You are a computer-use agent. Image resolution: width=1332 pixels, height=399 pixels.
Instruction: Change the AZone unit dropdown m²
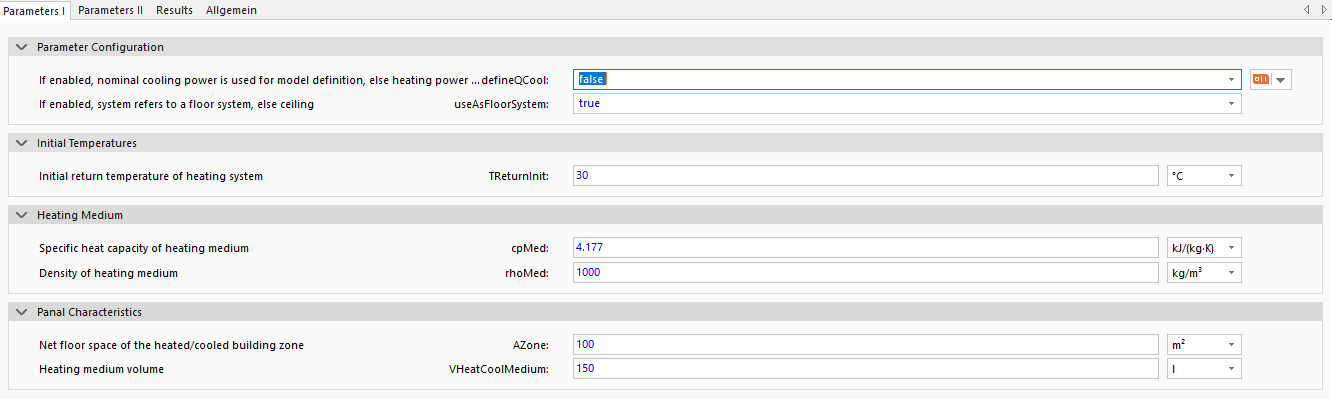point(1205,345)
